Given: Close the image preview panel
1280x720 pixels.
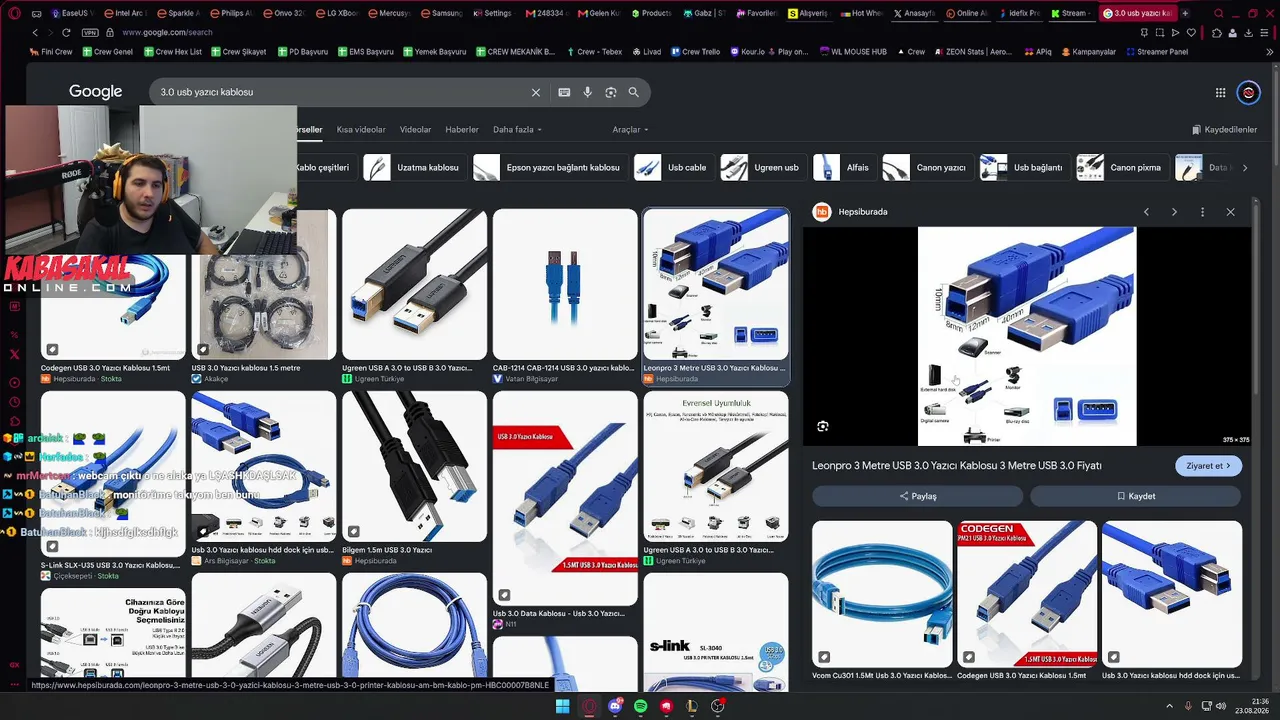Looking at the screenshot, I should pyautogui.click(x=1230, y=212).
